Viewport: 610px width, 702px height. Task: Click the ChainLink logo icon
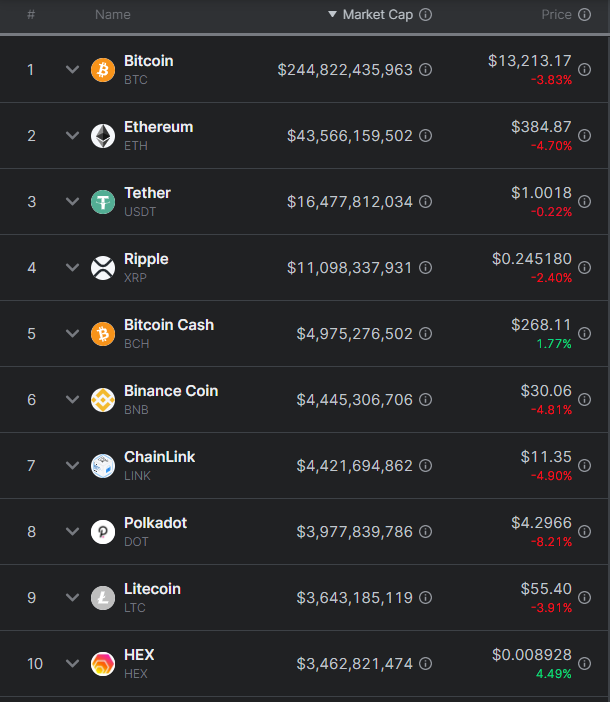click(x=103, y=466)
